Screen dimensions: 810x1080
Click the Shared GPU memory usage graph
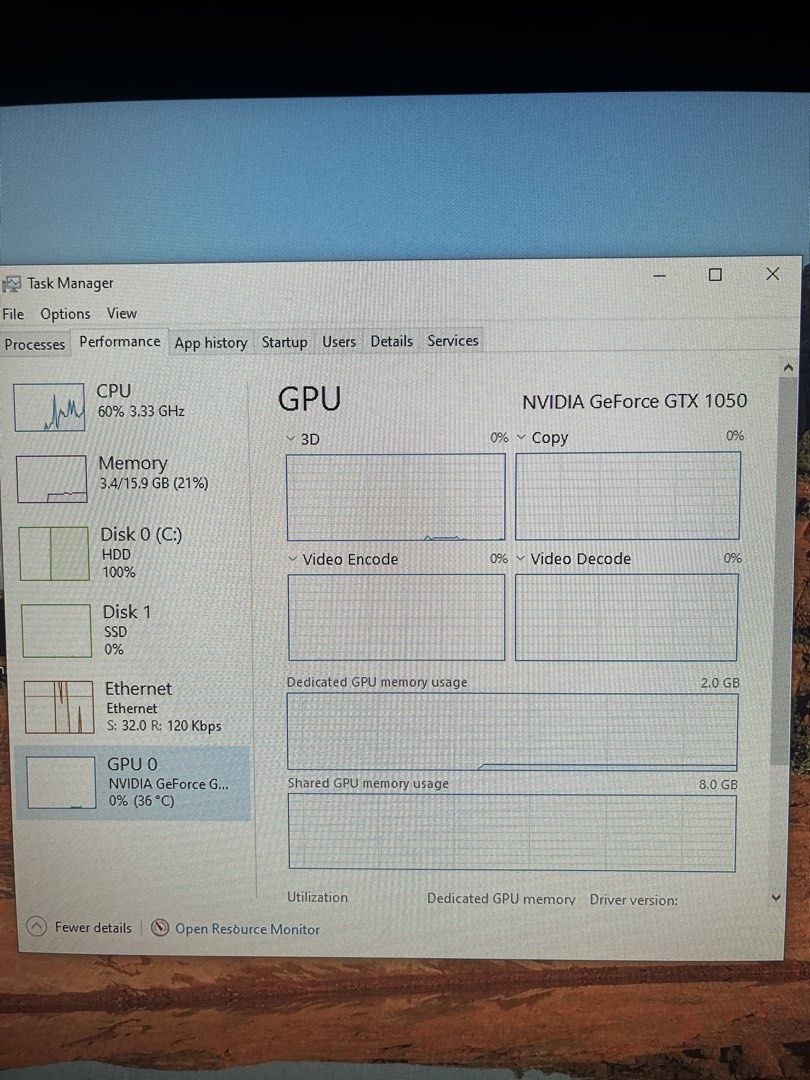(512, 833)
